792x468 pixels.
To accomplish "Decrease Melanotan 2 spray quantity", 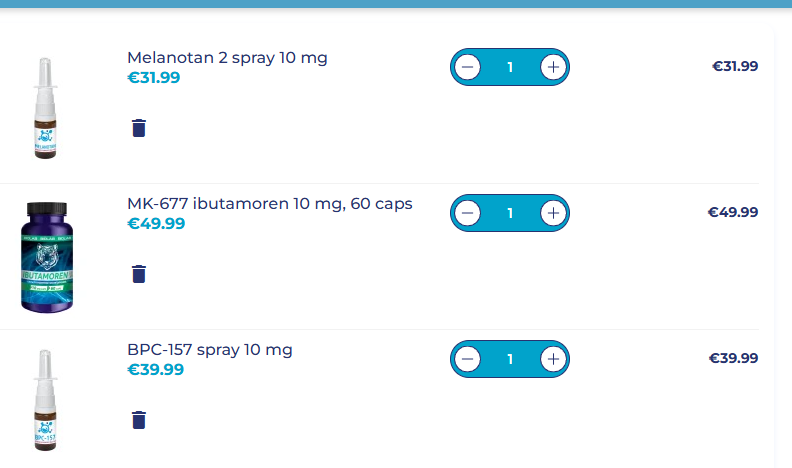I will tap(467, 67).
